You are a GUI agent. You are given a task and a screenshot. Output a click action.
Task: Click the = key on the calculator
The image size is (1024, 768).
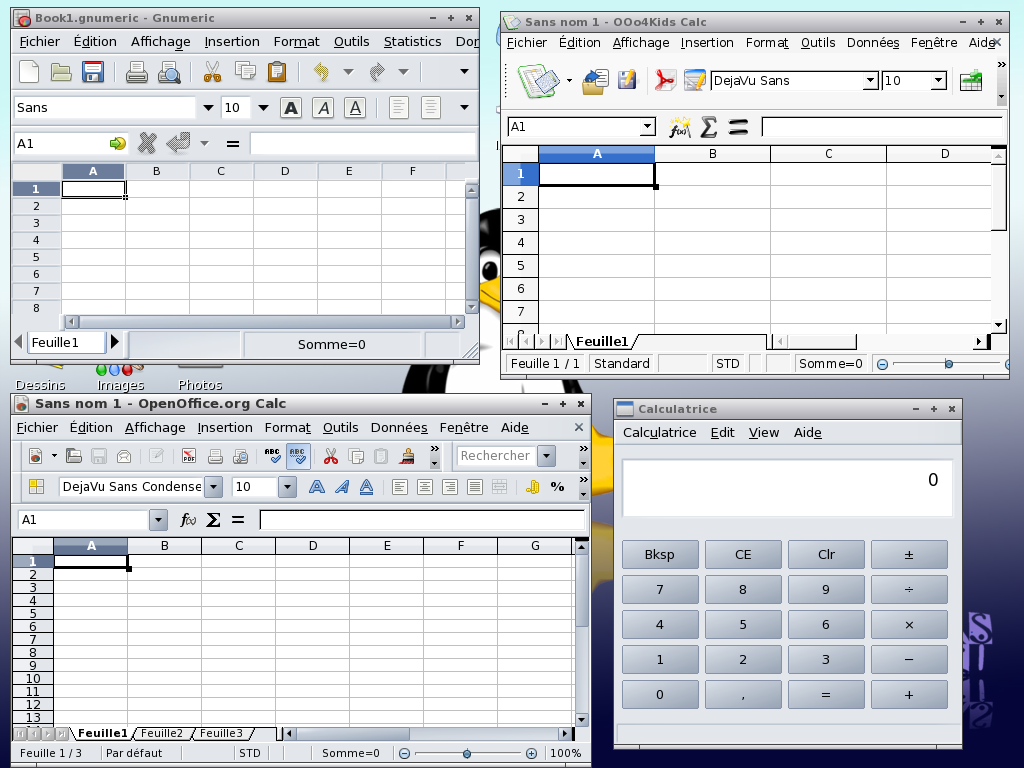click(x=826, y=695)
